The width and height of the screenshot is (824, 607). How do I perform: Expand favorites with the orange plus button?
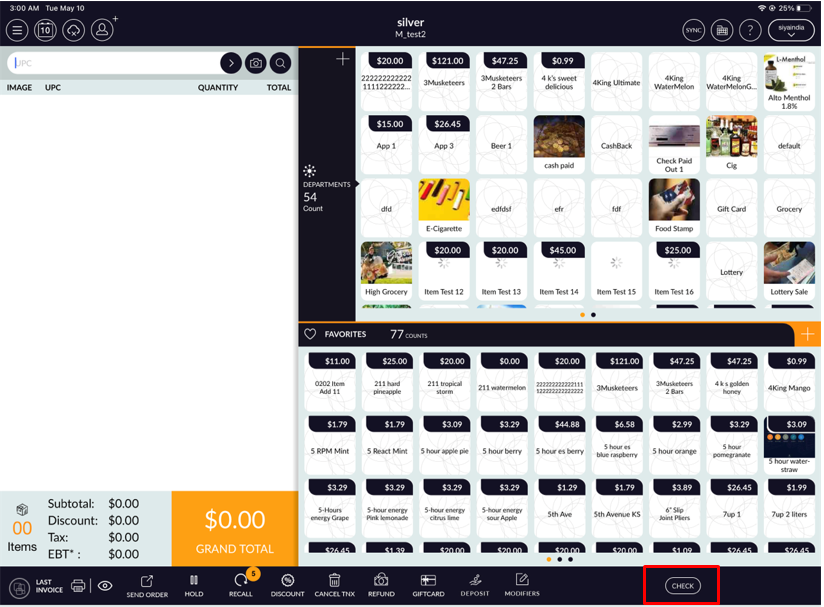pos(807,334)
